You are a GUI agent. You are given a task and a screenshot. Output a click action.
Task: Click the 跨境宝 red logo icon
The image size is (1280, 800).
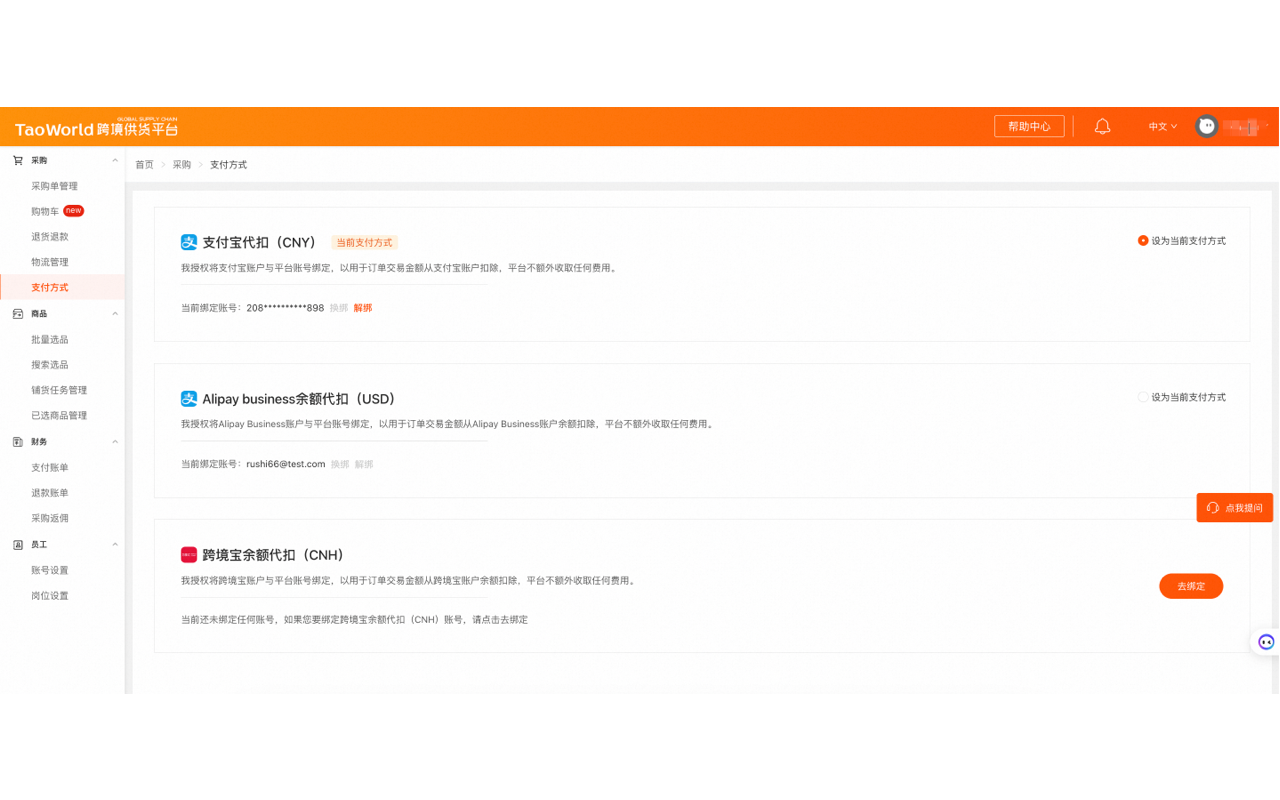189,555
